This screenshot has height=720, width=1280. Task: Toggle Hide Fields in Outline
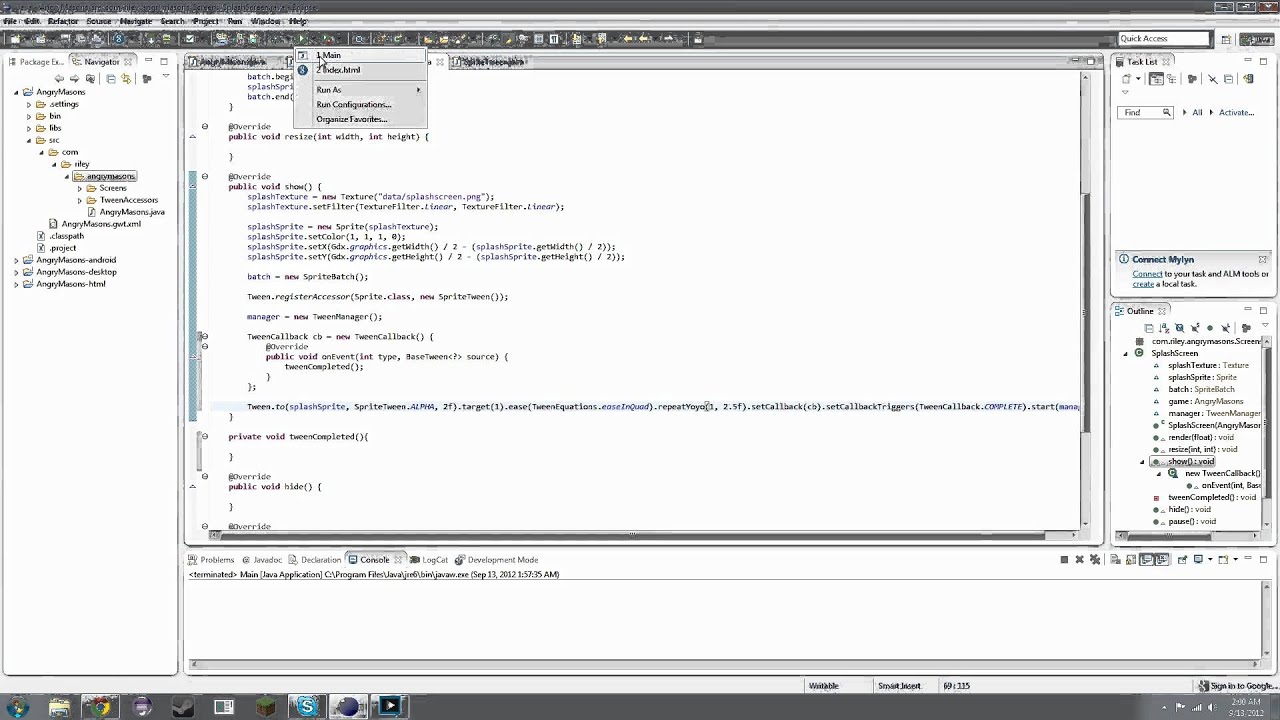(x=1180, y=328)
